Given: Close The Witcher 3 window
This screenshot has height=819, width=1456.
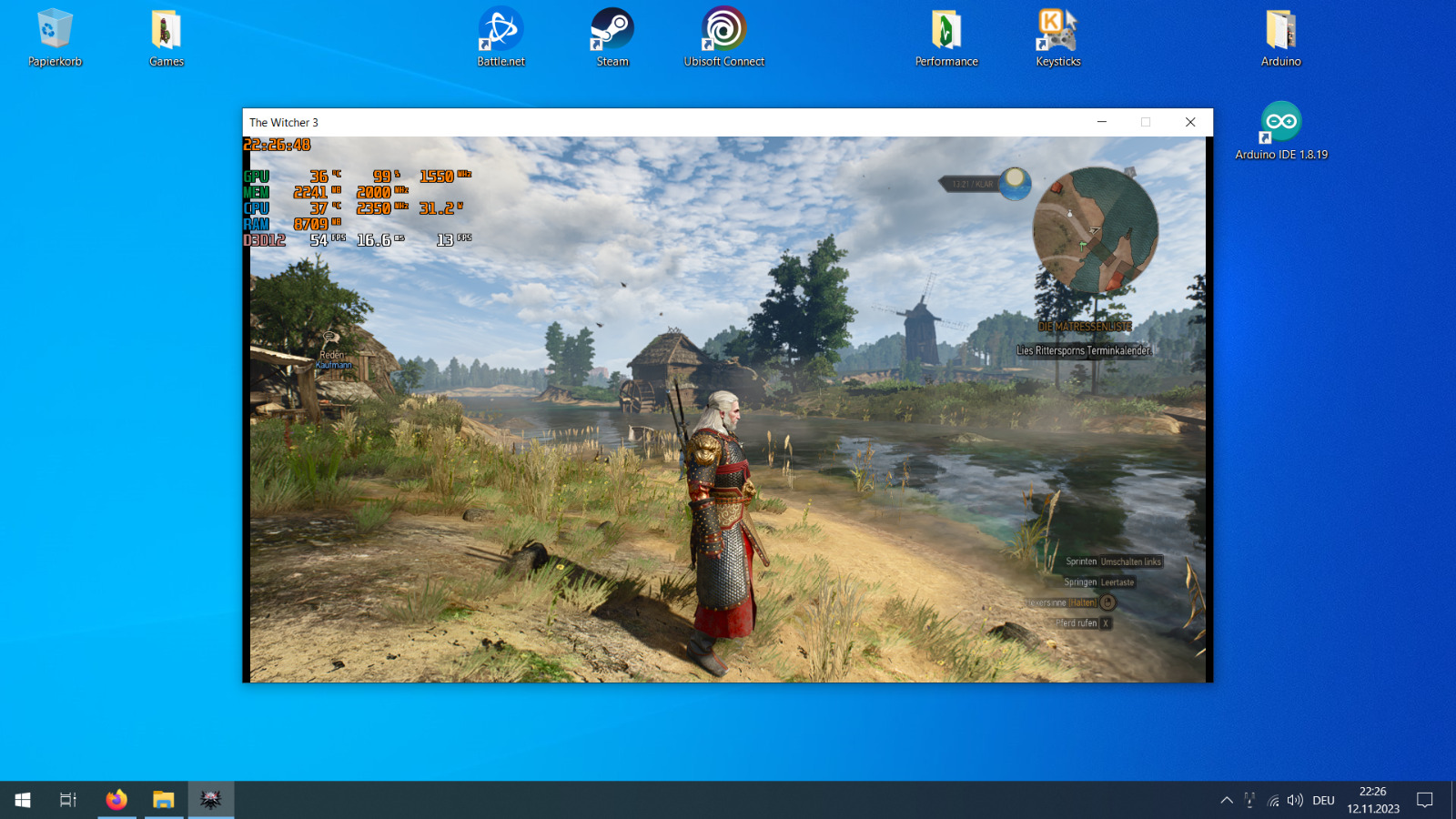Looking at the screenshot, I should tap(1190, 122).
